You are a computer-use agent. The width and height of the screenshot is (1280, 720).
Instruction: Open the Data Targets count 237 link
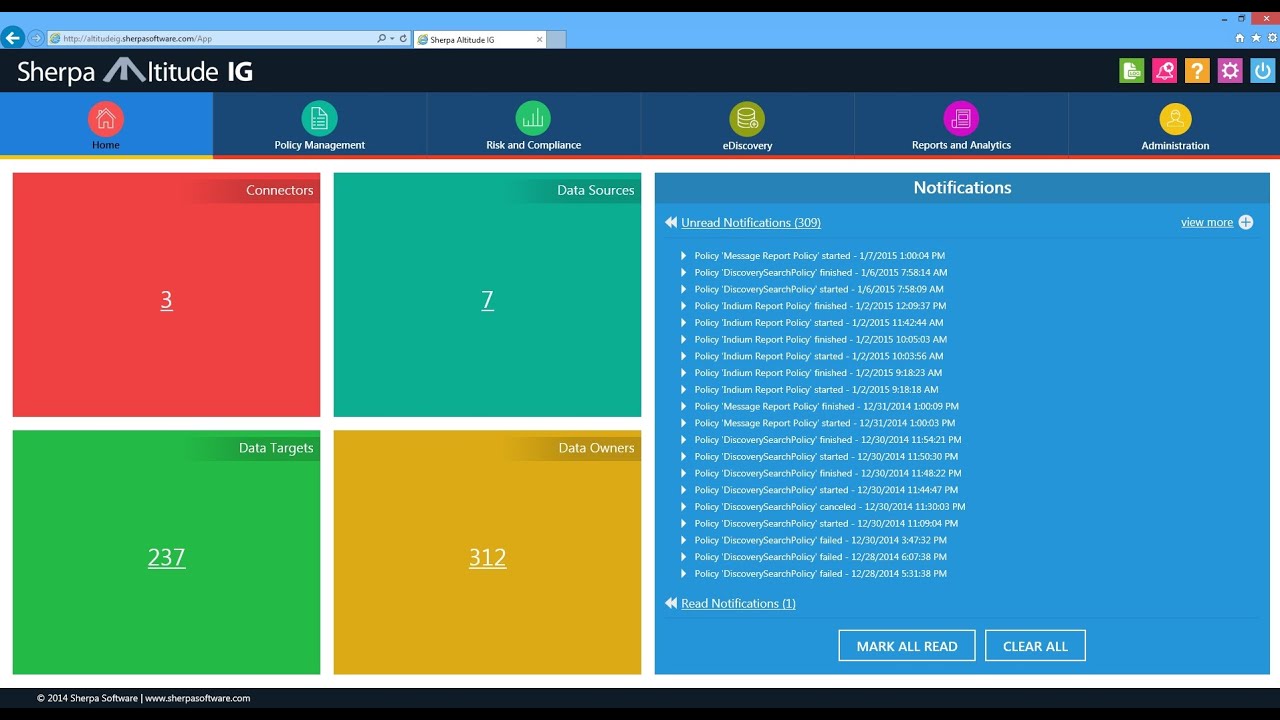[x=166, y=557]
